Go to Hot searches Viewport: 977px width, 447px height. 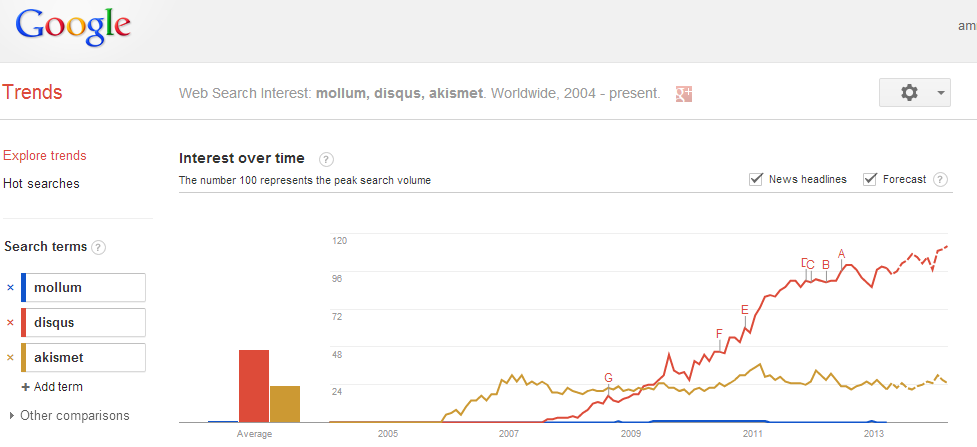(41, 184)
